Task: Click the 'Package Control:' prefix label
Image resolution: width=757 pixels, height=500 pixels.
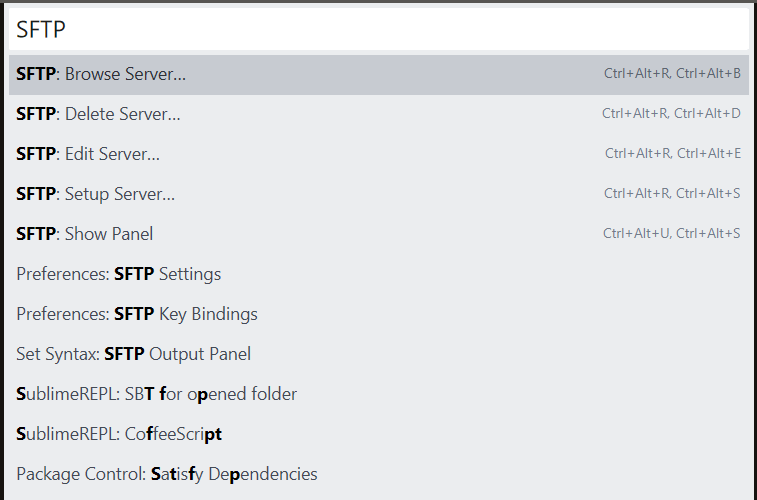Action: [x=80, y=474]
